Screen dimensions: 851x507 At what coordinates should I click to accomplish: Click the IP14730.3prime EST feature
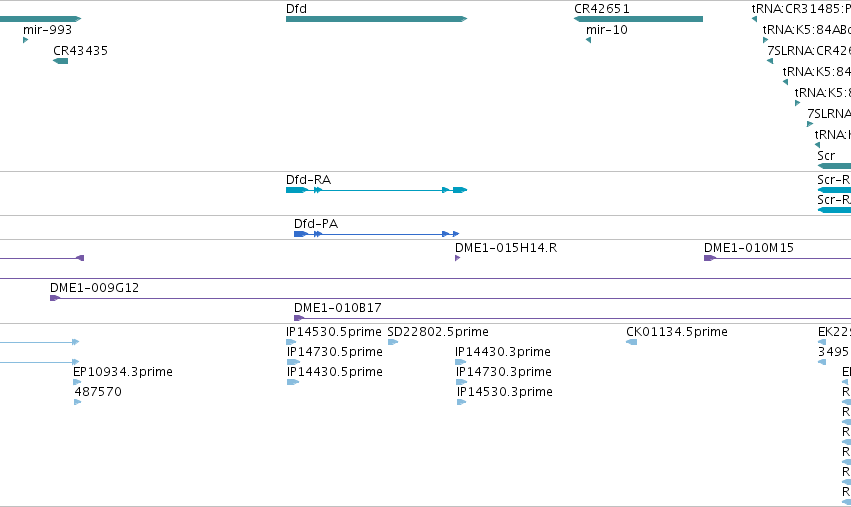(461, 382)
